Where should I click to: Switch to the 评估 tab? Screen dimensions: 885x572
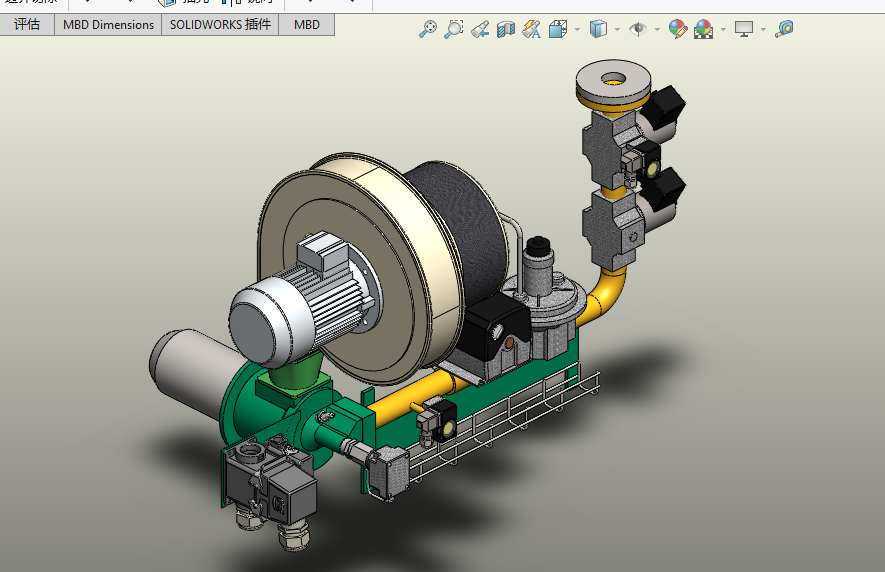[27, 24]
